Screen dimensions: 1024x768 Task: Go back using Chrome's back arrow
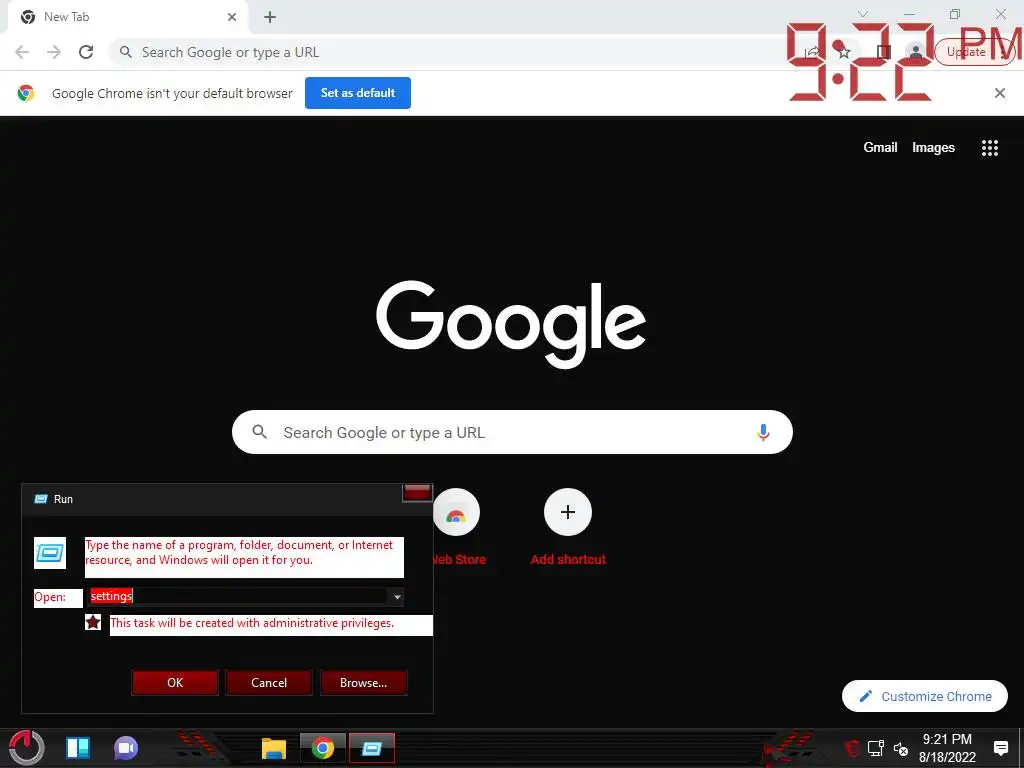(x=22, y=52)
